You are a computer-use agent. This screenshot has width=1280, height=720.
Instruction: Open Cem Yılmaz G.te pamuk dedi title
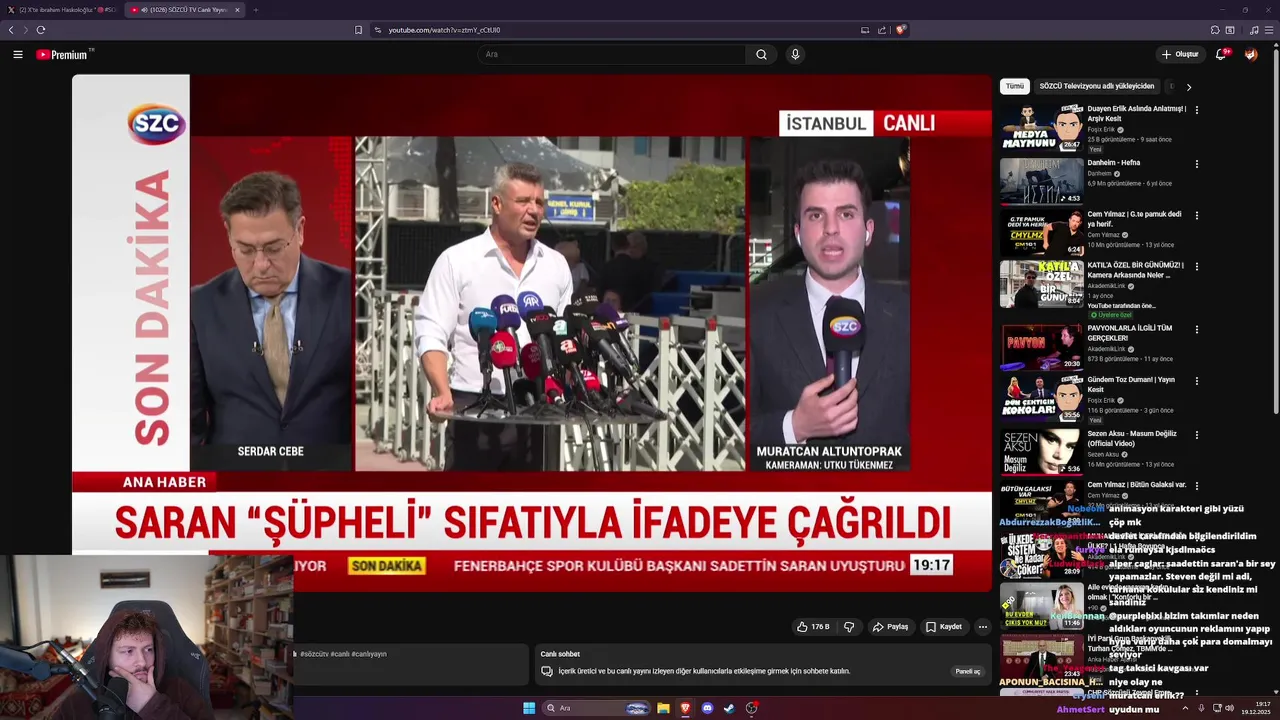1134,219
